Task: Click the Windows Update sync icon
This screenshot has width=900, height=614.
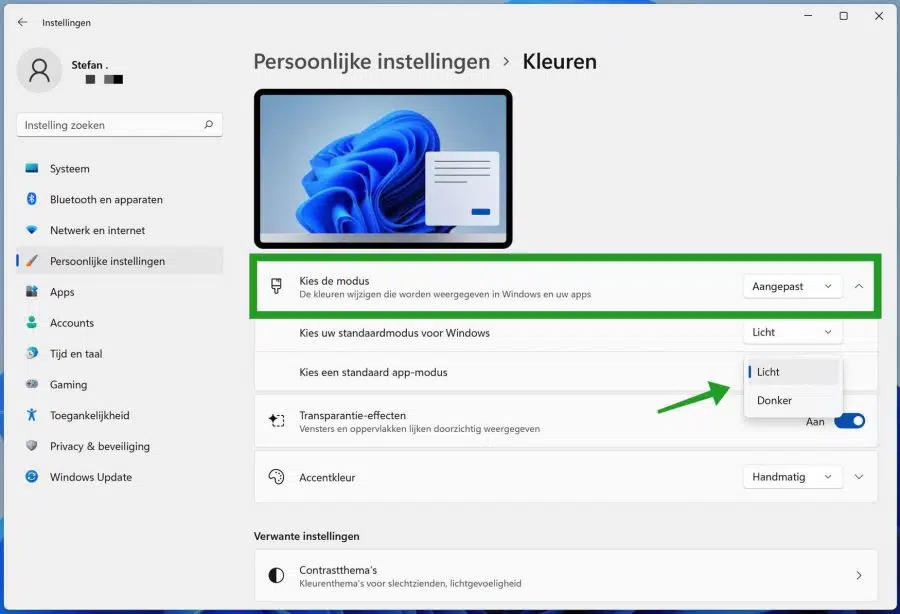Action: point(32,477)
